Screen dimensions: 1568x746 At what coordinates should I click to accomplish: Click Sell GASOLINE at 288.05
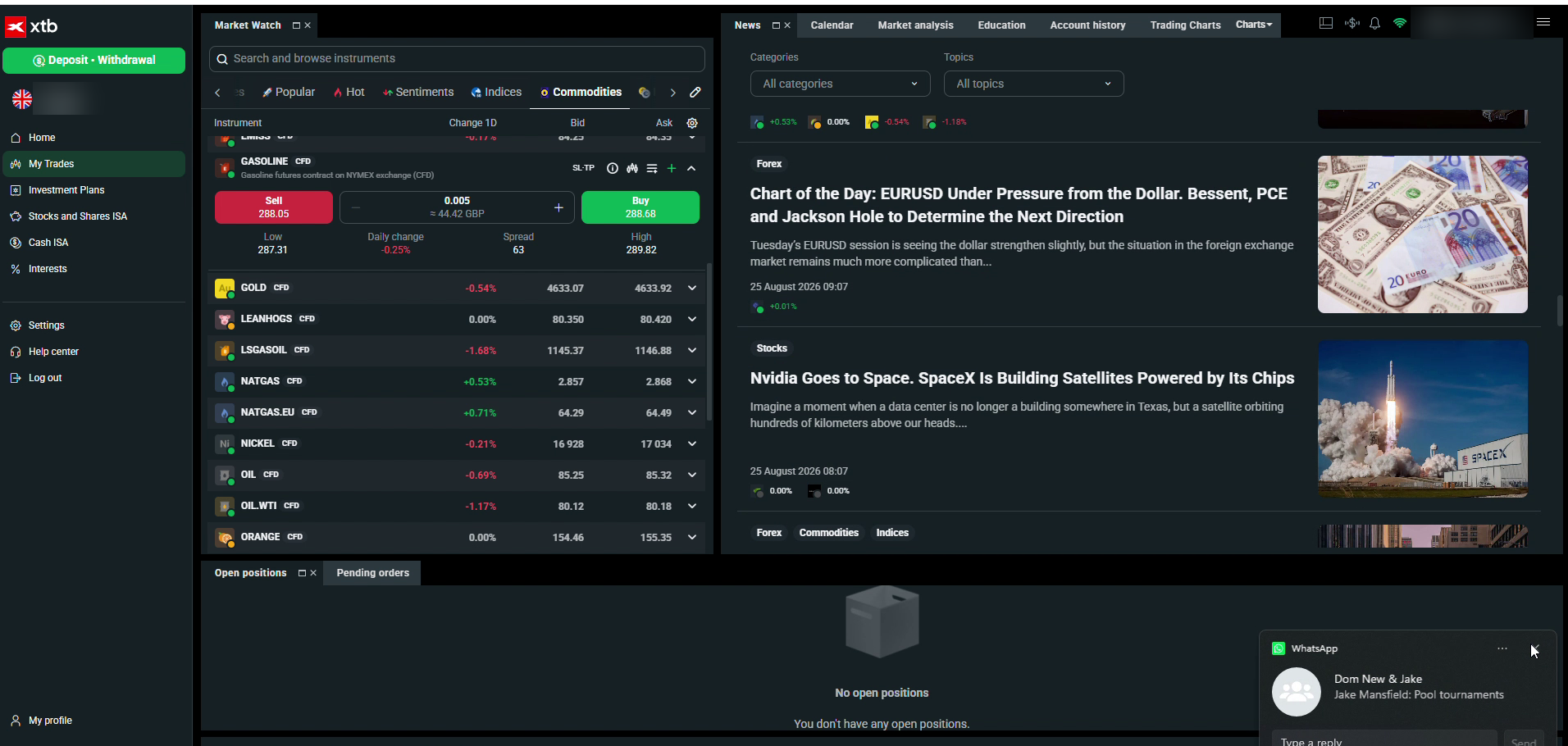click(x=274, y=207)
